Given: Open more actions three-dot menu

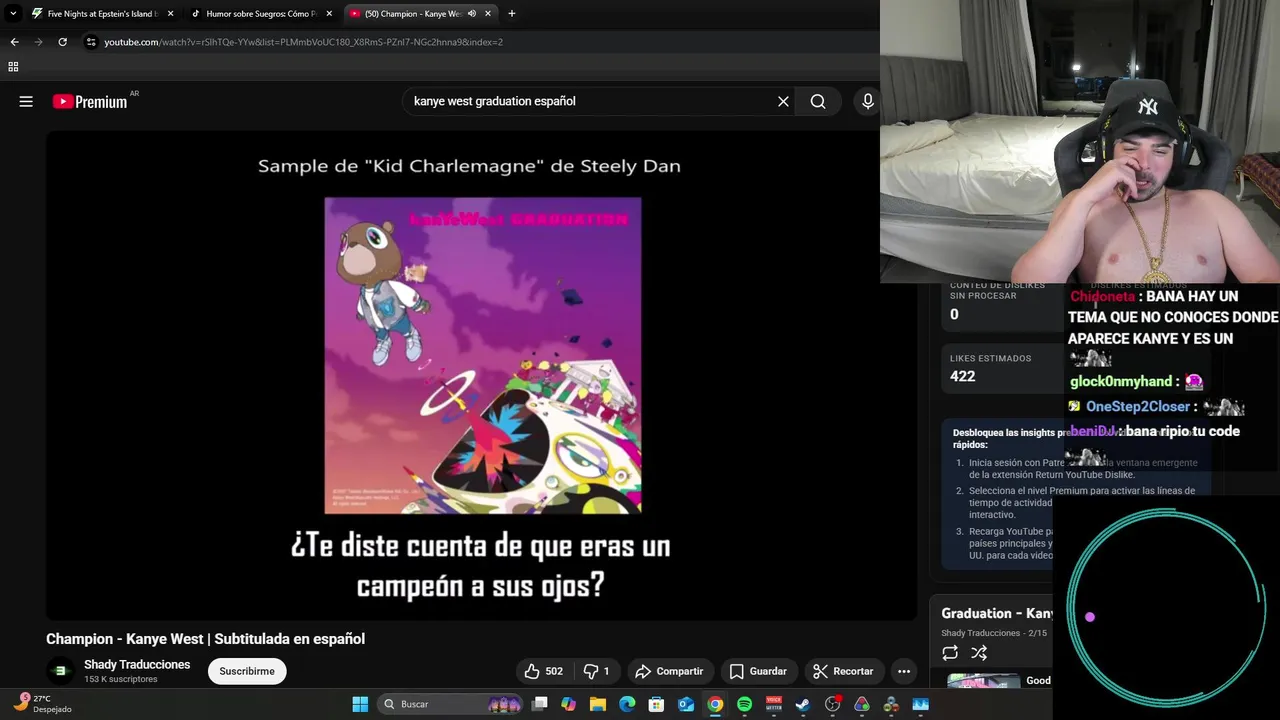Looking at the screenshot, I should [904, 671].
